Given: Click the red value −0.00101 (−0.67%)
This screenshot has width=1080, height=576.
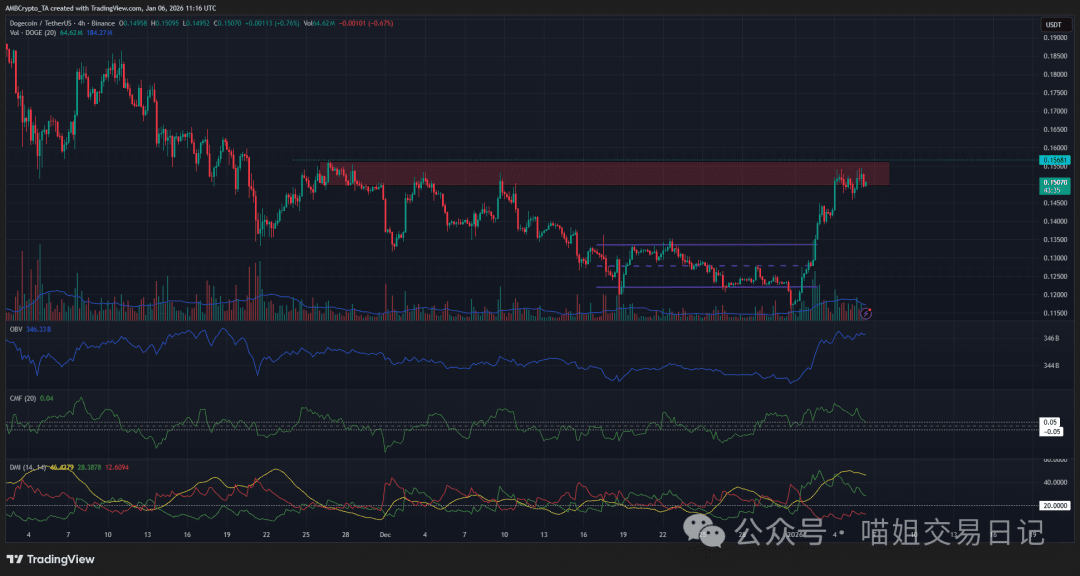Looking at the screenshot, I should pyautogui.click(x=366, y=23).
